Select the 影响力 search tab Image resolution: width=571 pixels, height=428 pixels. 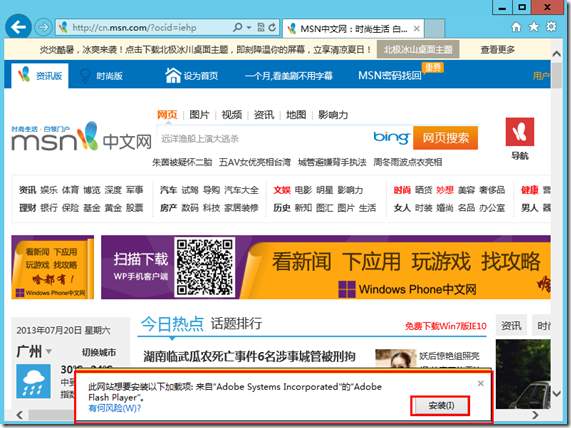pos(333,115)
